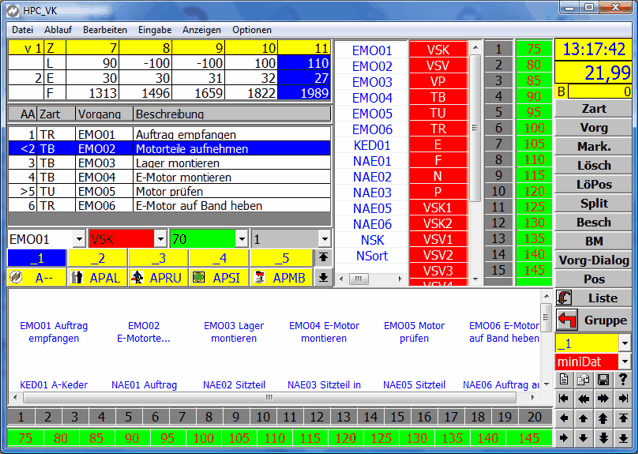Viewport: 638px width, 454px height.
Task: Select the yellow _3 tab cell
Action: click(x=158, y=258)
